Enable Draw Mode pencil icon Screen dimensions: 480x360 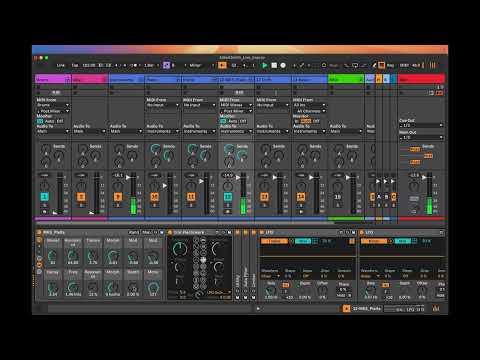click(374, 65)
